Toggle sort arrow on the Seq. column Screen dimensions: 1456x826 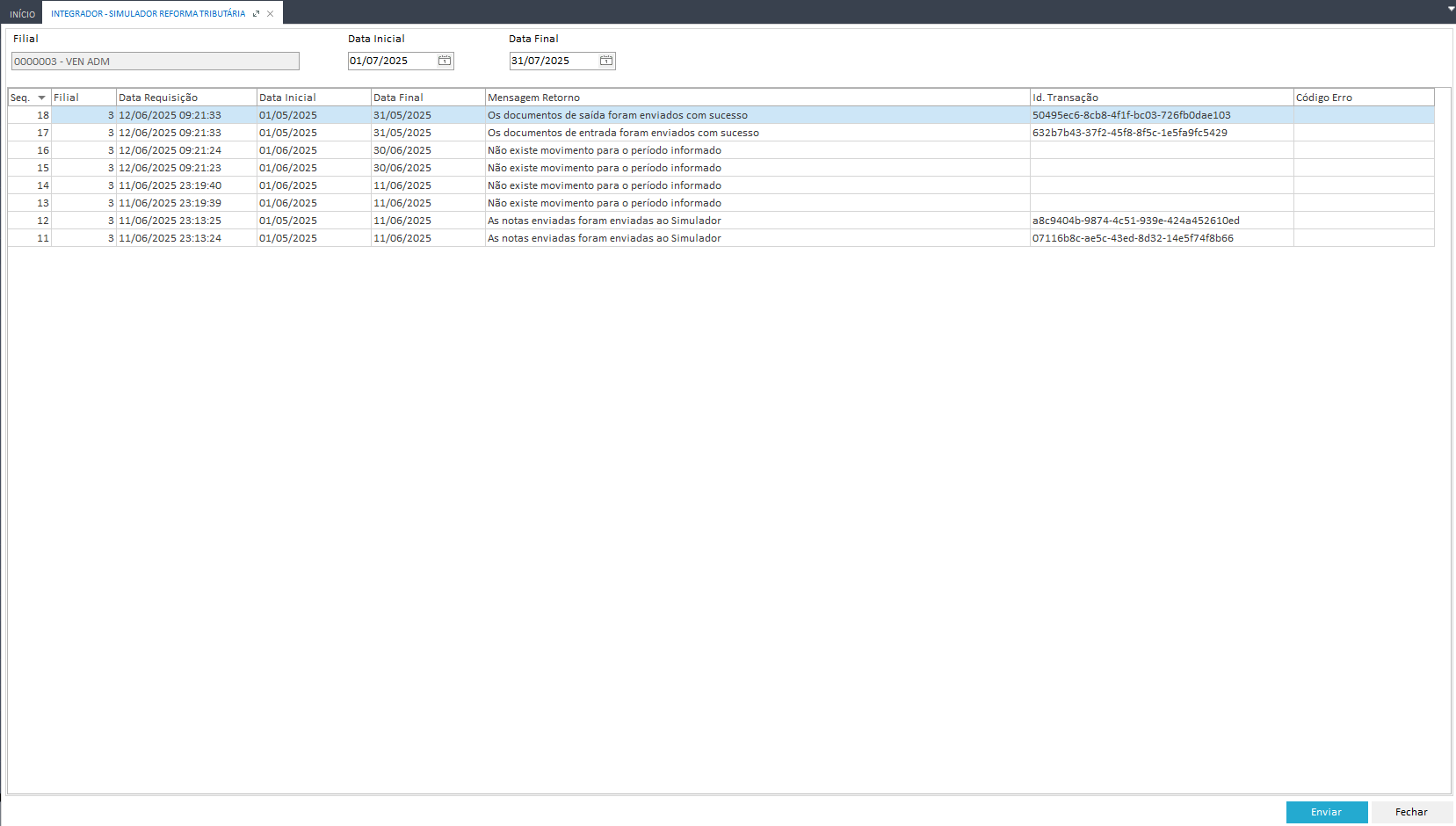(41, 98)
